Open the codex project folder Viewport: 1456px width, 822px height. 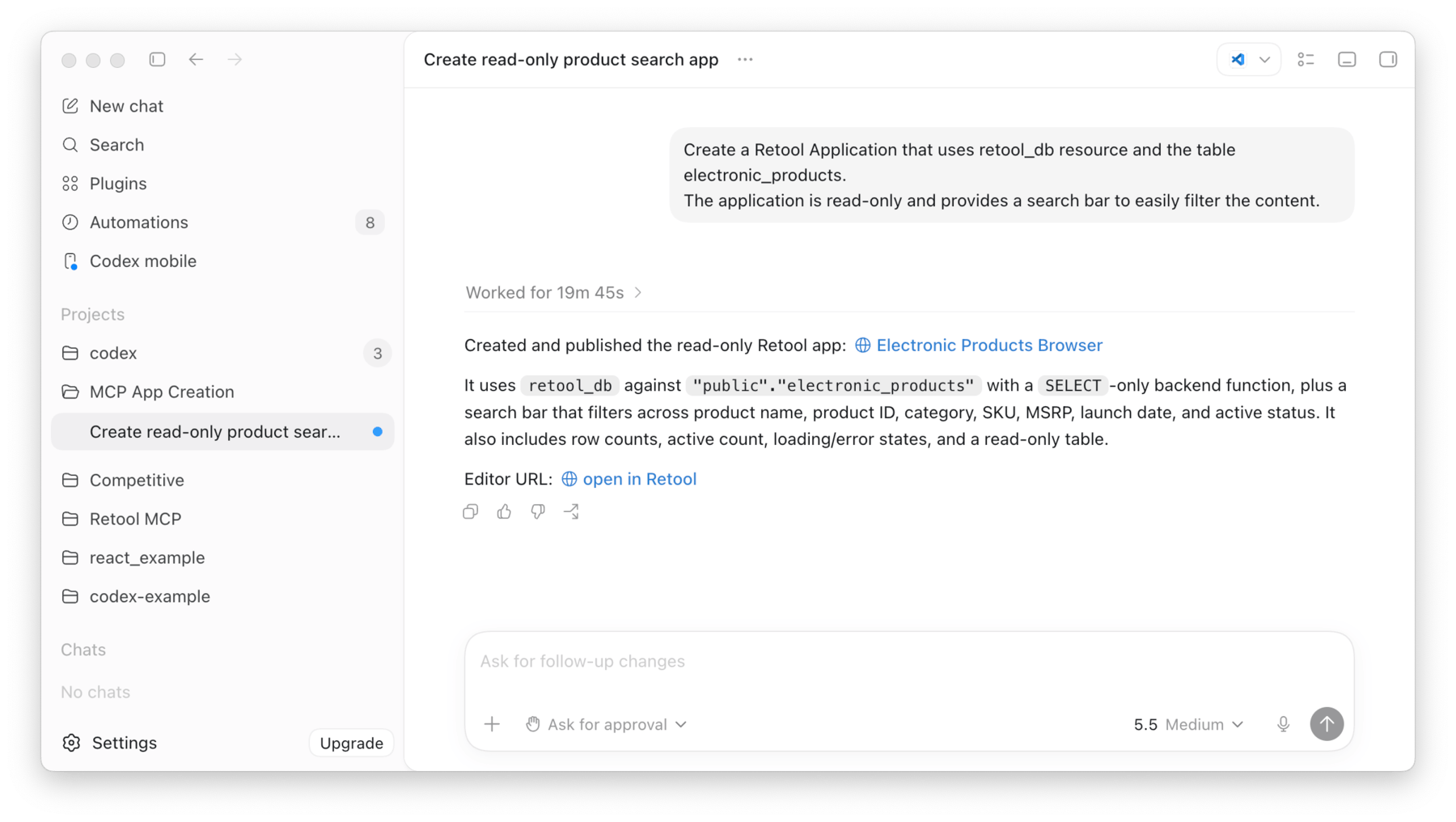coord(222,353)
